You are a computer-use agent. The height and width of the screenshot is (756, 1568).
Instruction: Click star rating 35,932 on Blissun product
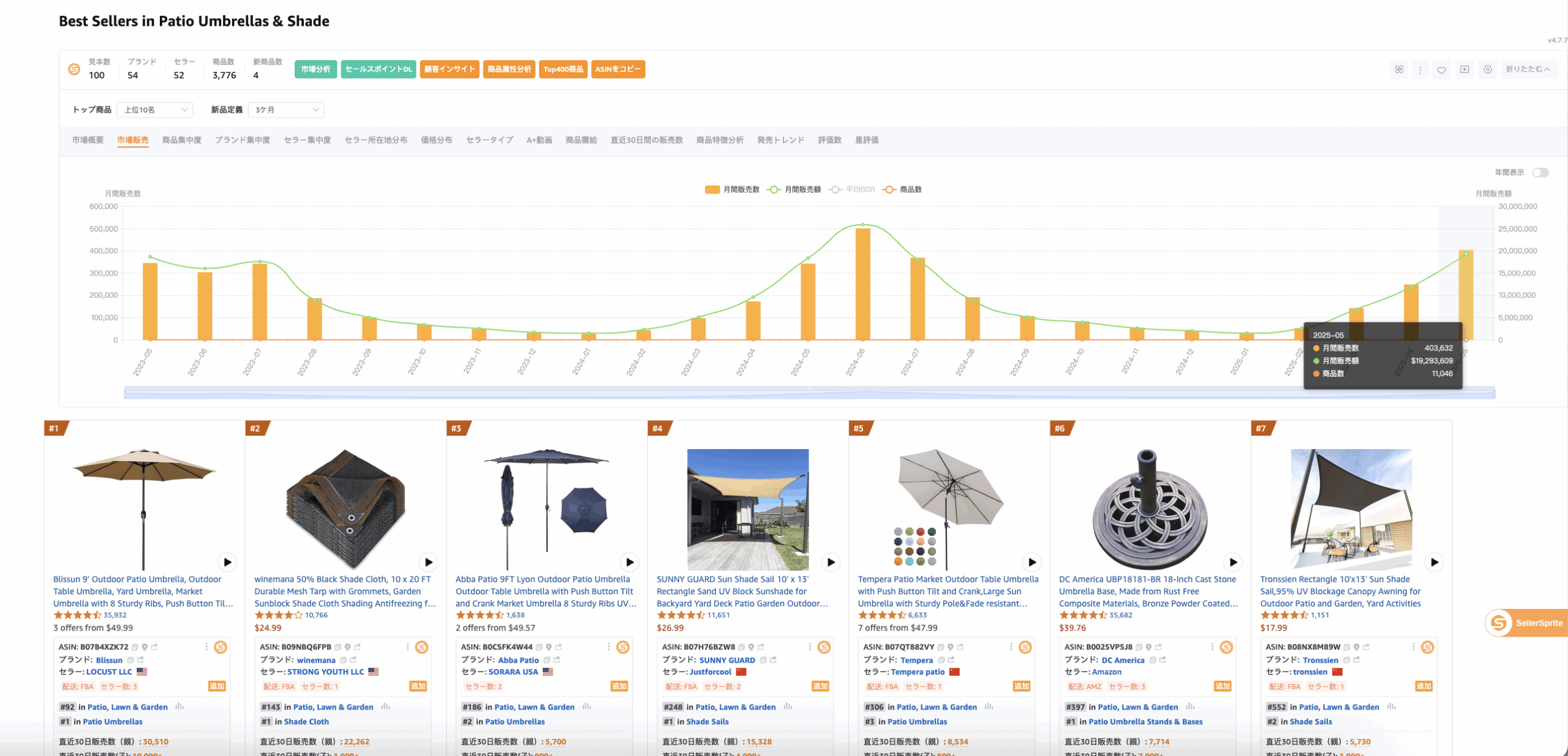pyautogui.click(x=90, y=615)
